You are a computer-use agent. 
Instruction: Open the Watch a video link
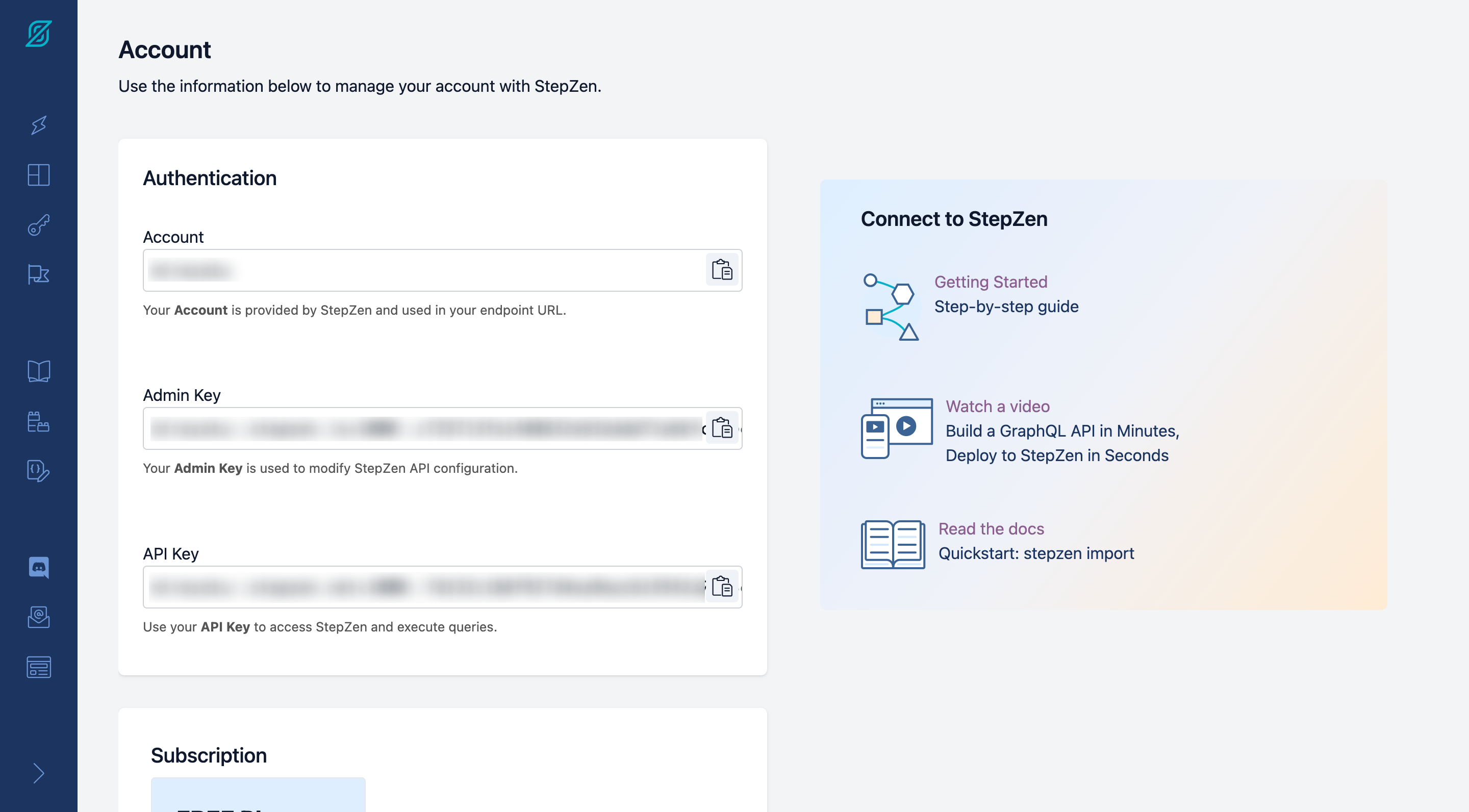997,406
